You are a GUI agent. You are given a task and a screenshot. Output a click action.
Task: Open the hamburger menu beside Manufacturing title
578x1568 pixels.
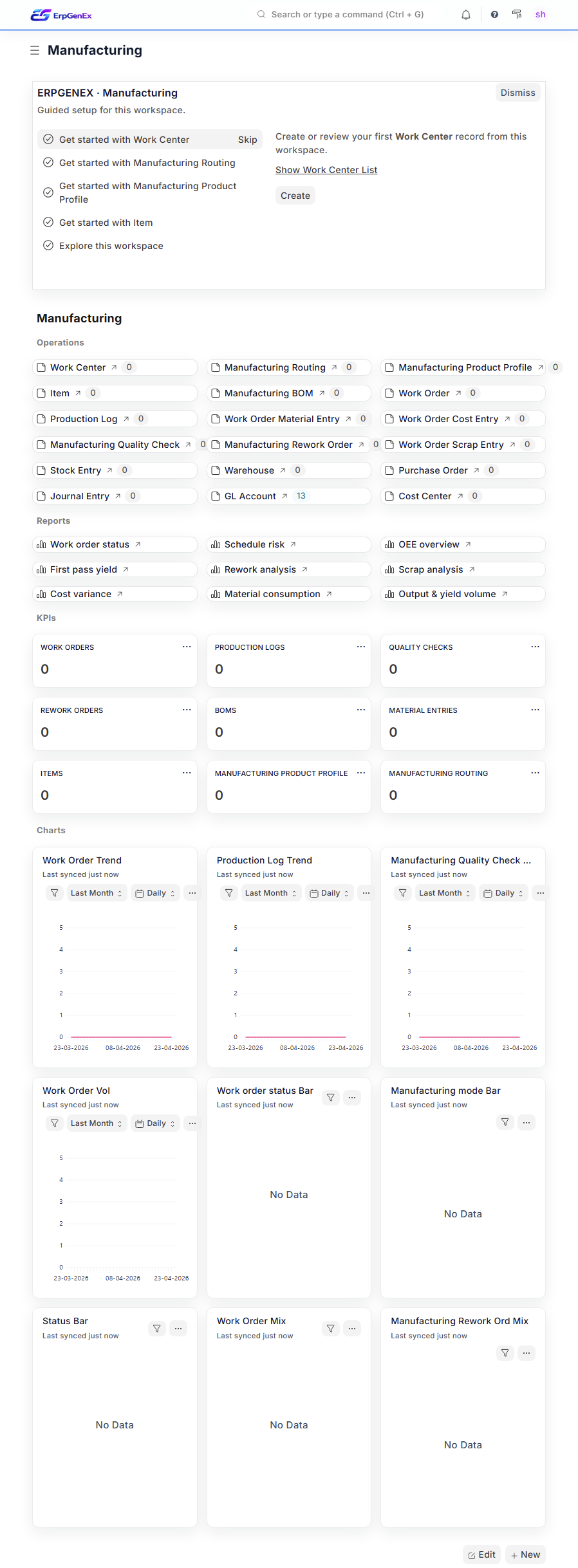(34, 50)
